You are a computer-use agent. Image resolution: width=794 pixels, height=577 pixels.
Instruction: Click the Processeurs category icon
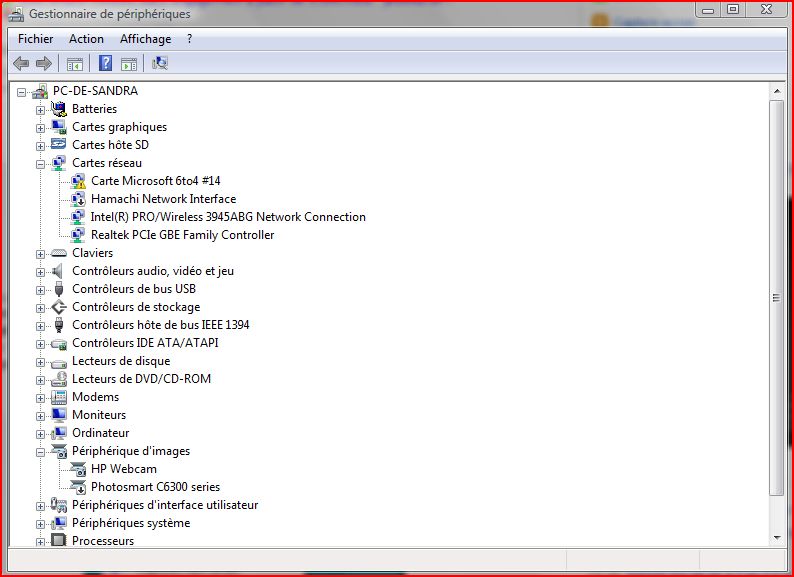tap(58, 541)
